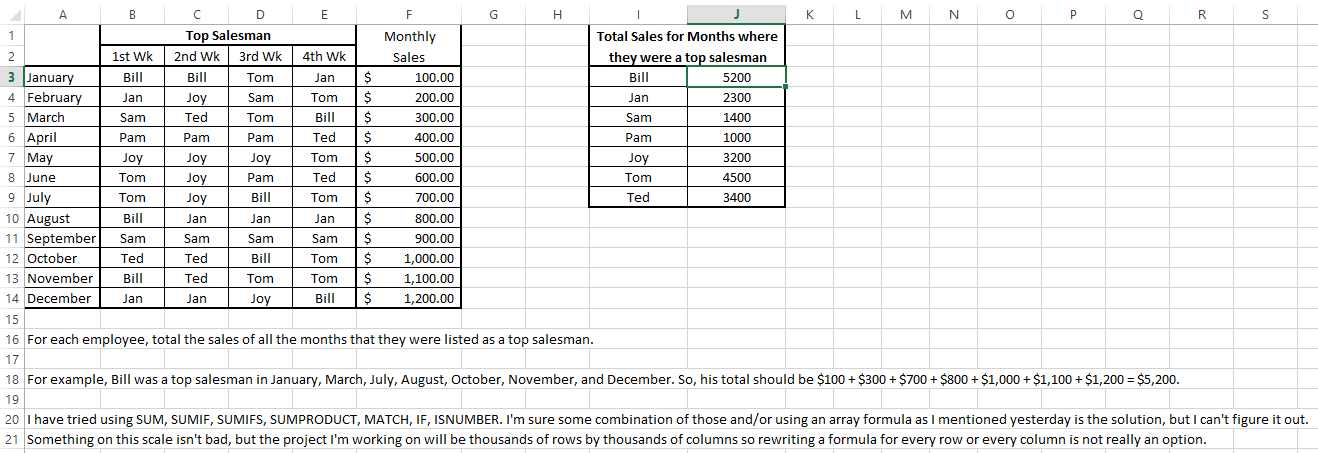Click row 14 header
The image size is (1318, 453).
point(11,298)
